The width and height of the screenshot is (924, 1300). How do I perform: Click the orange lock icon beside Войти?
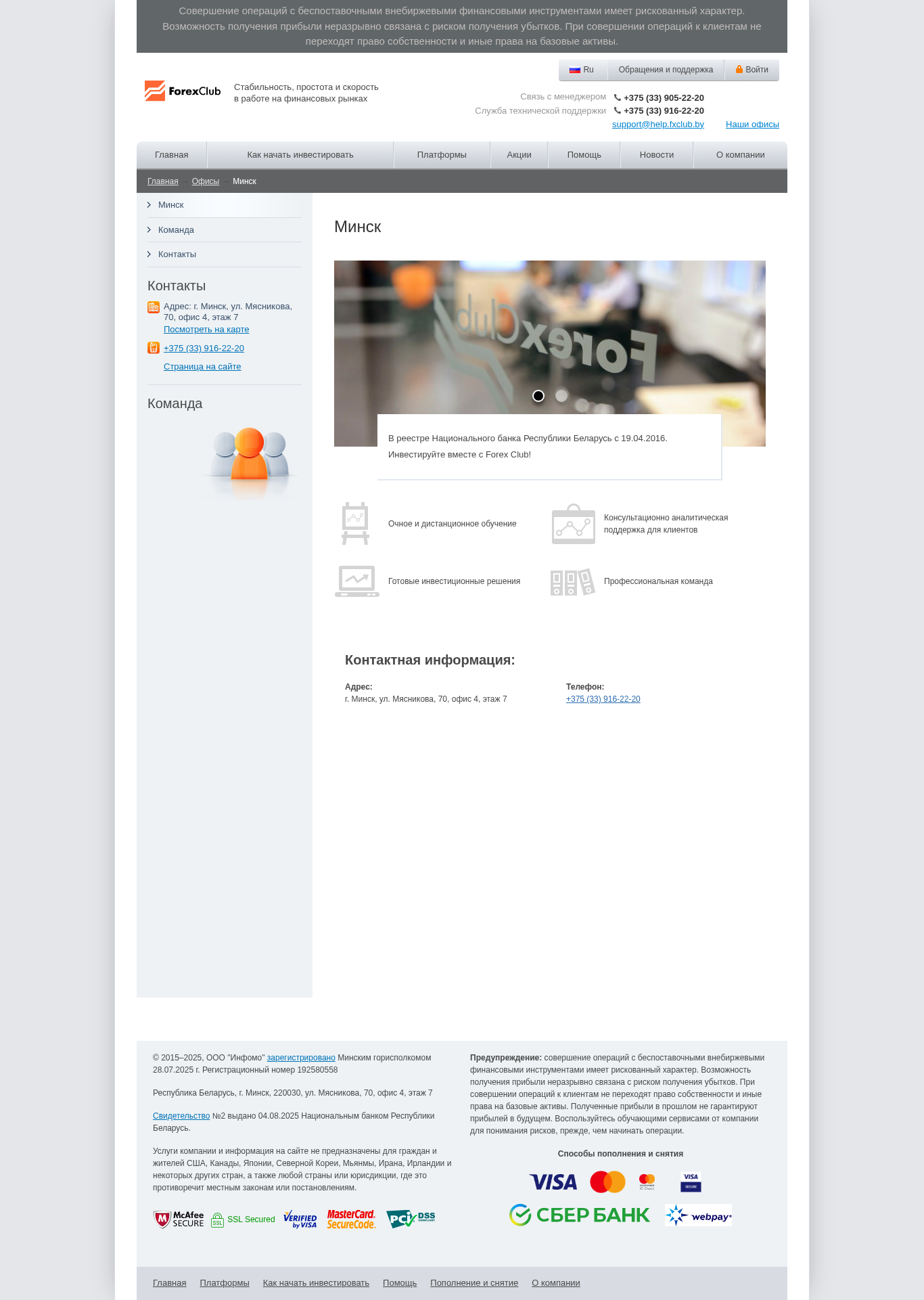click(x=739, y=69)
